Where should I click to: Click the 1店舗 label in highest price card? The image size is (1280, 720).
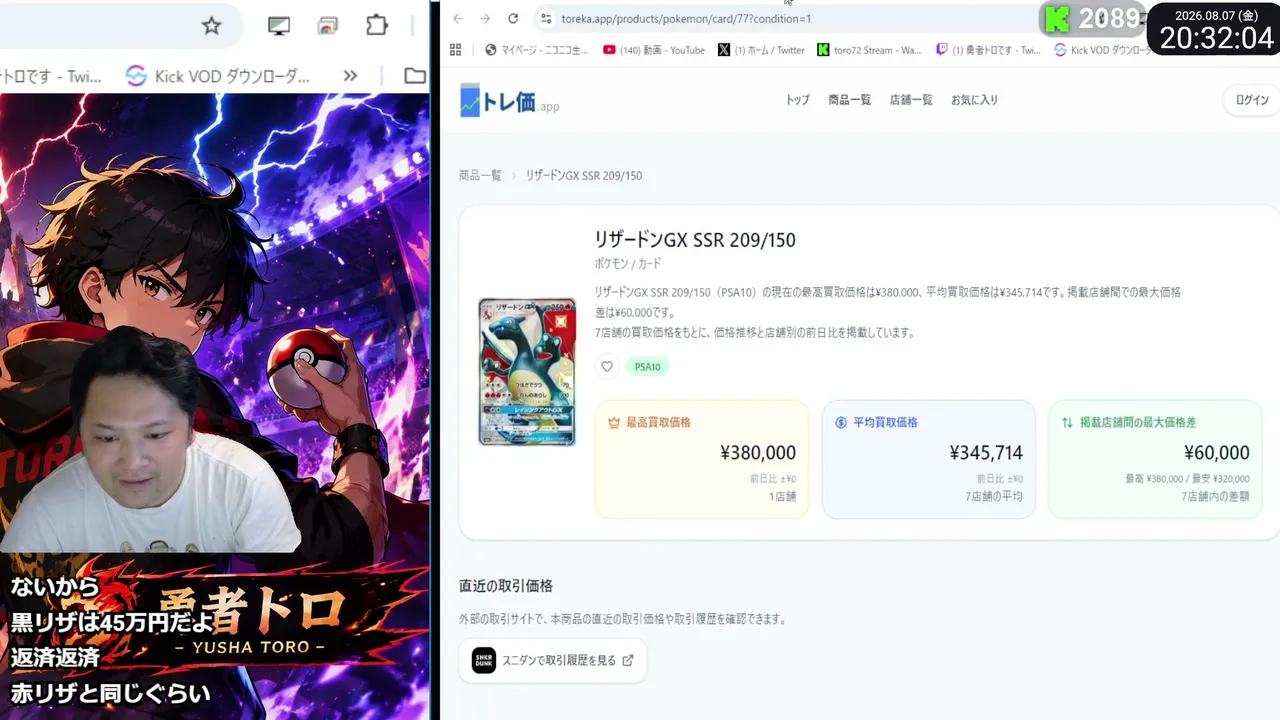click(x=783, y=496)
